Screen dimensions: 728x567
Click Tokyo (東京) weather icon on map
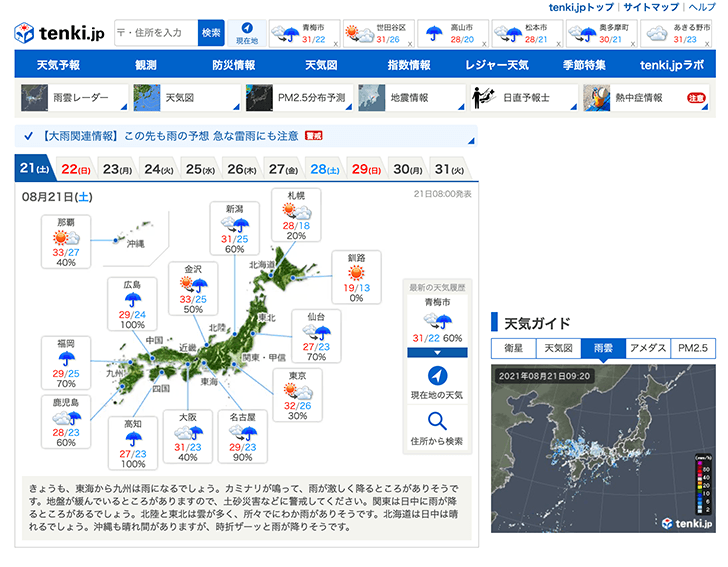(296, 391)
